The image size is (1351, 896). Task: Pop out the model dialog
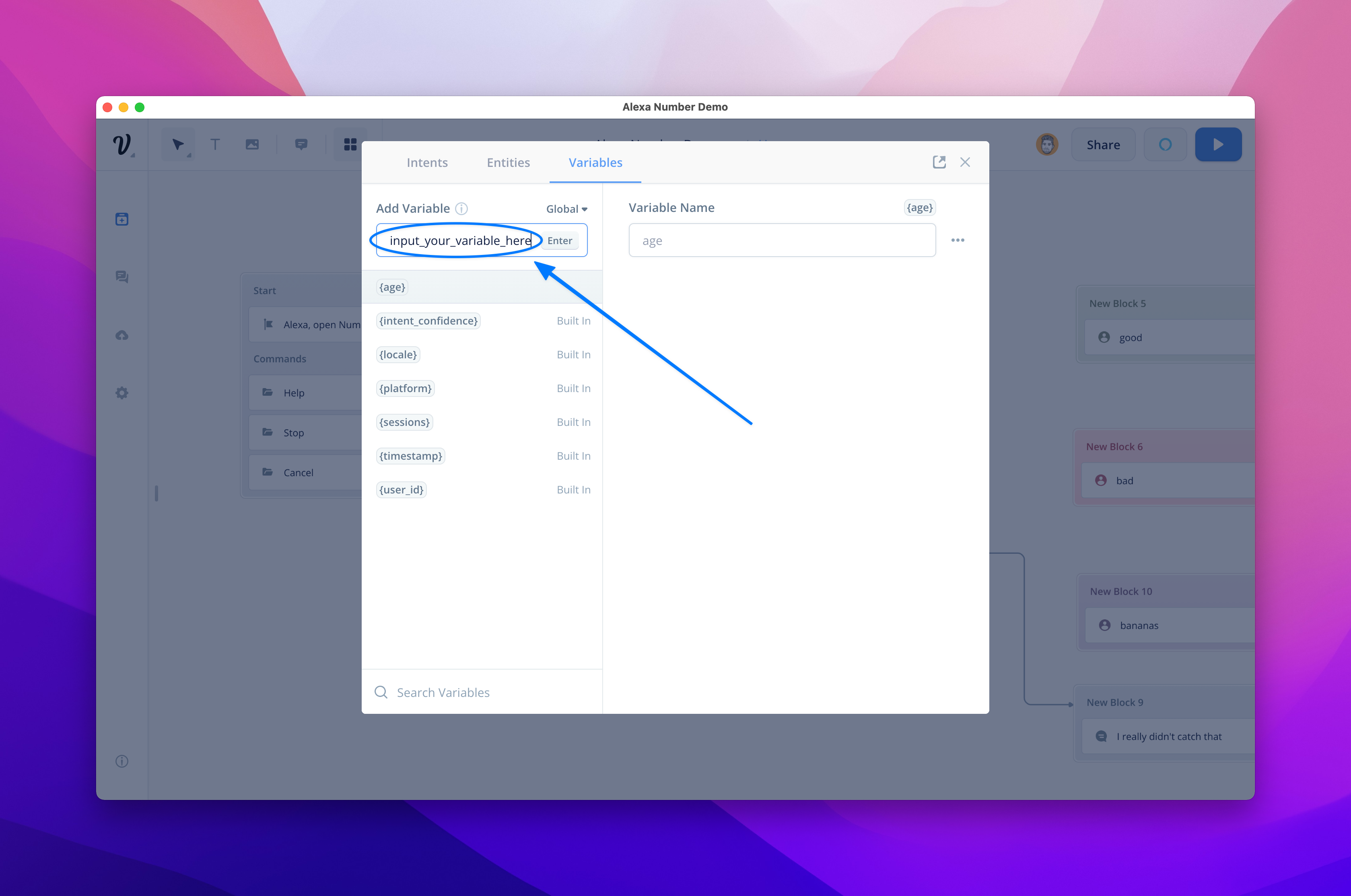(x=939, y=162)
